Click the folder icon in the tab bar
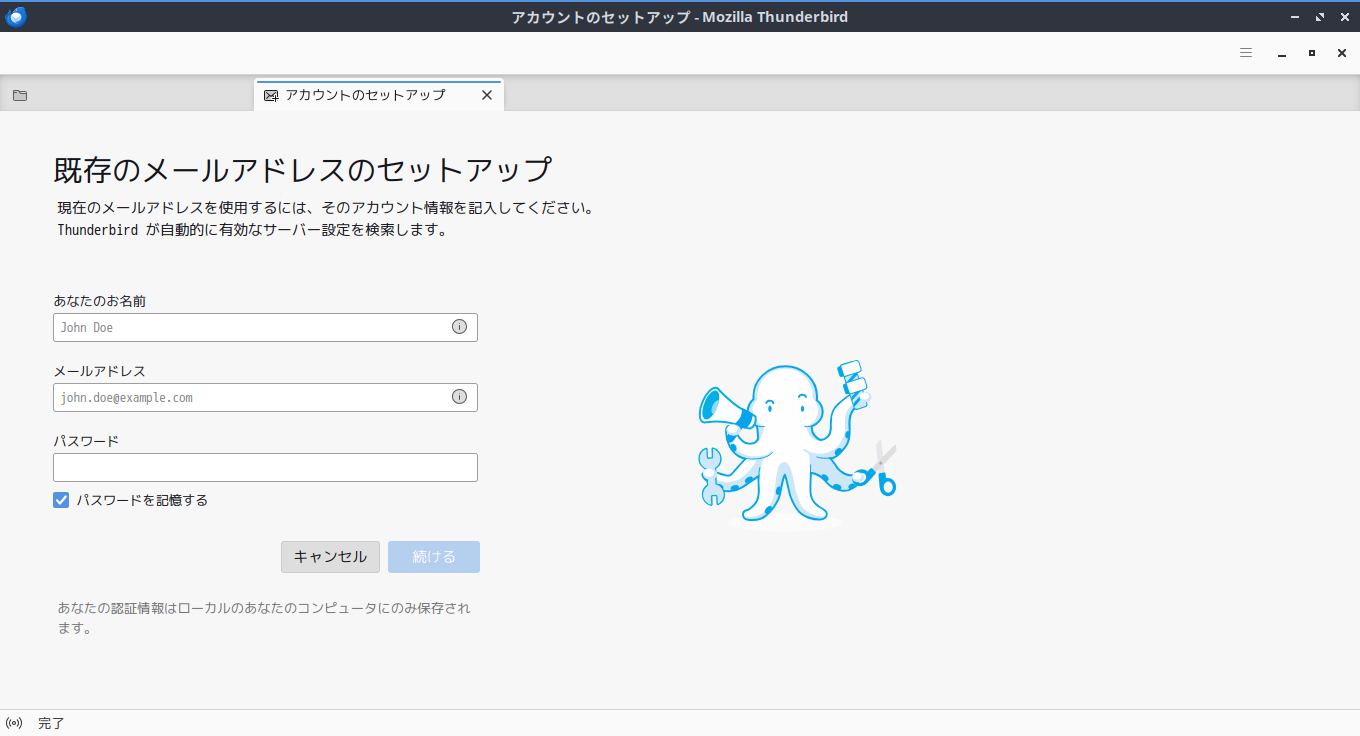The image size is (1360, 736). coord(20,96)
